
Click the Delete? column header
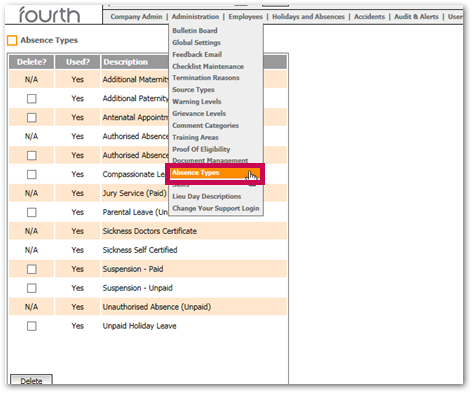[x=31, y=62]
